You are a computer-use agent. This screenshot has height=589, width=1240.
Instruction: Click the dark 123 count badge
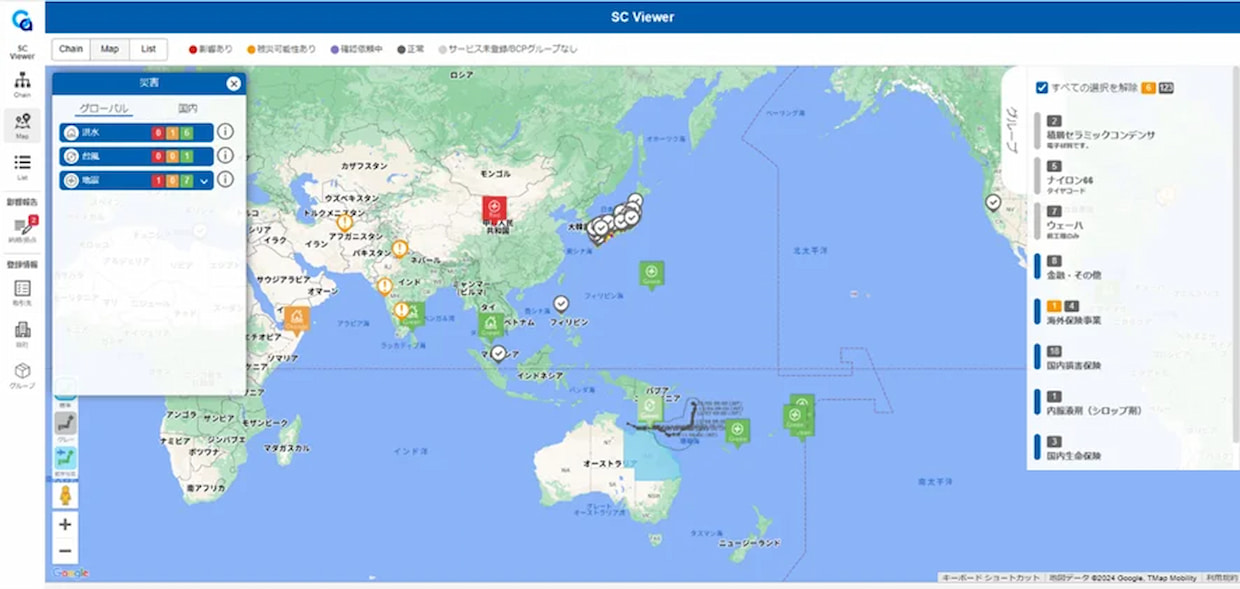[x=1166, y=88]
